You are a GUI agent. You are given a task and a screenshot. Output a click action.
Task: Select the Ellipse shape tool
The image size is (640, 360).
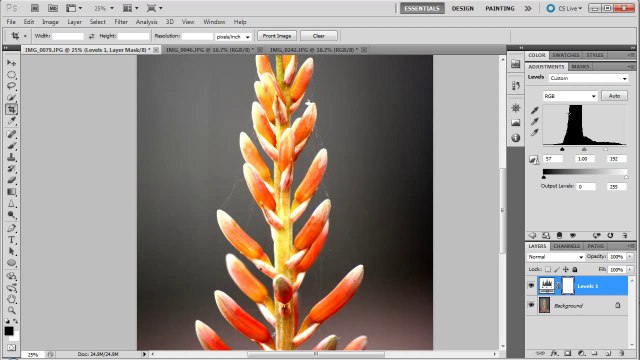click(x=11, y=263)
